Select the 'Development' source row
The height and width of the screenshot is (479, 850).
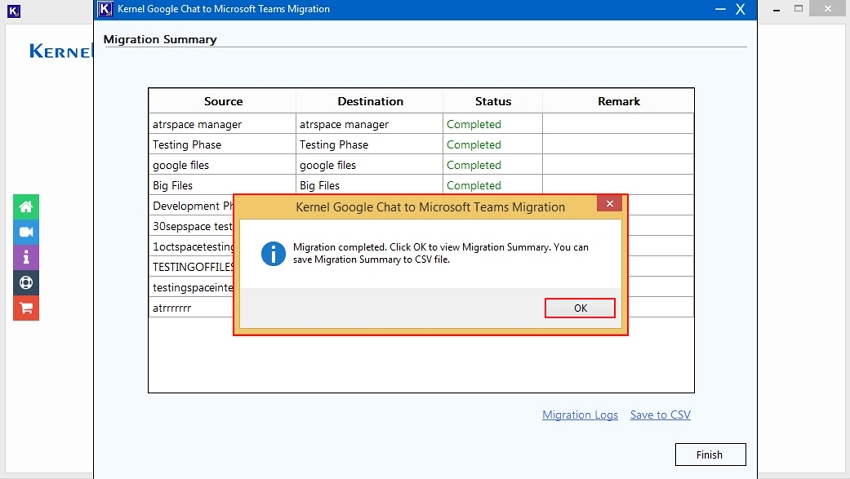coord(191,206)
